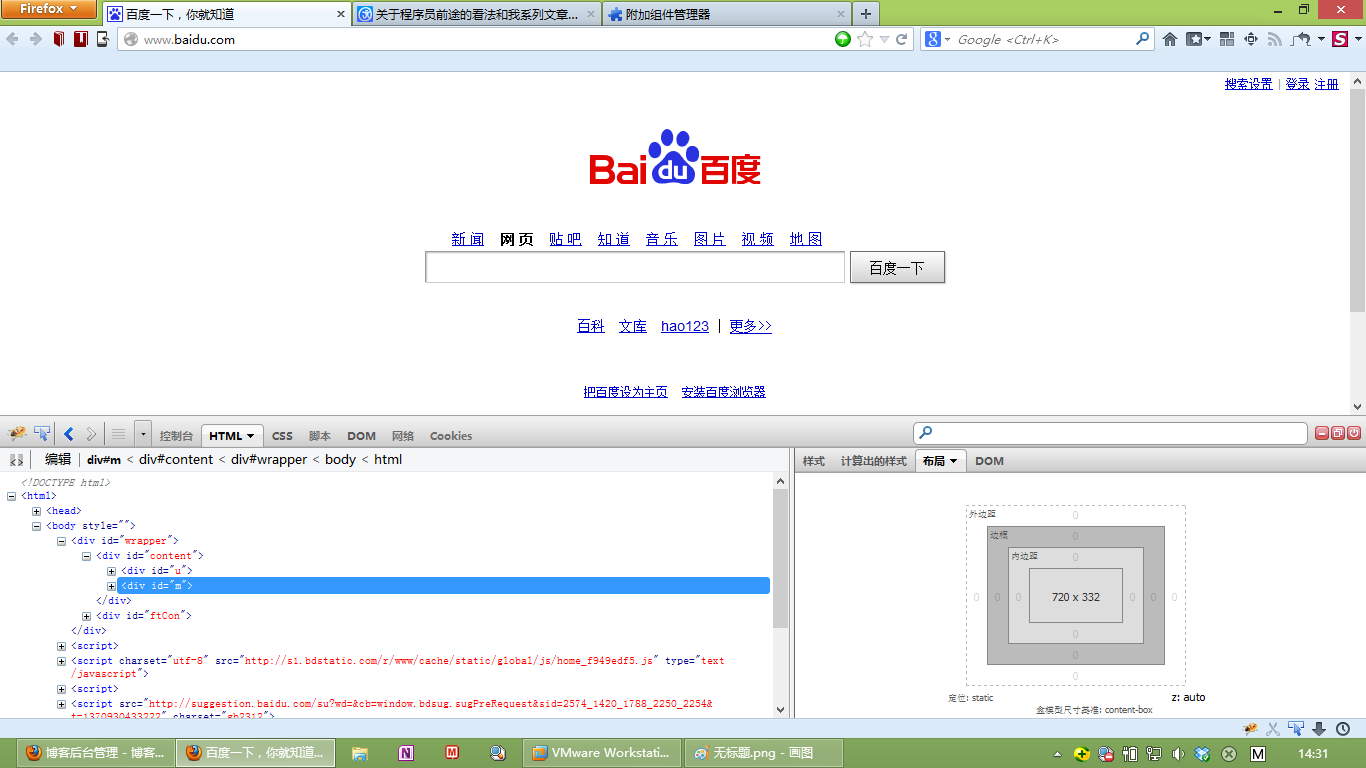Switch to the 控制台 console tab

176,436
